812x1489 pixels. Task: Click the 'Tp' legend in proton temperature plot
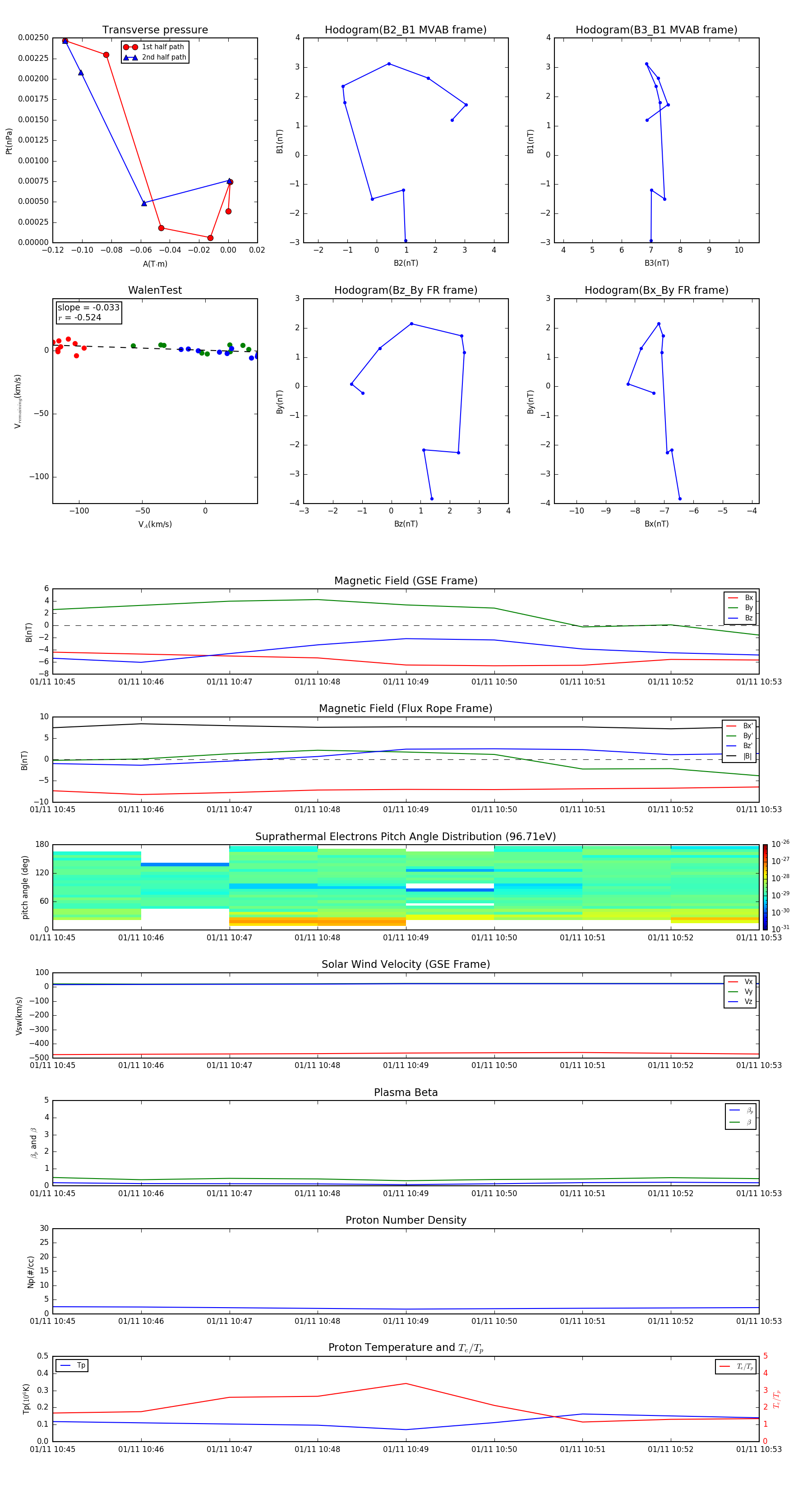tap(72, 1366)
